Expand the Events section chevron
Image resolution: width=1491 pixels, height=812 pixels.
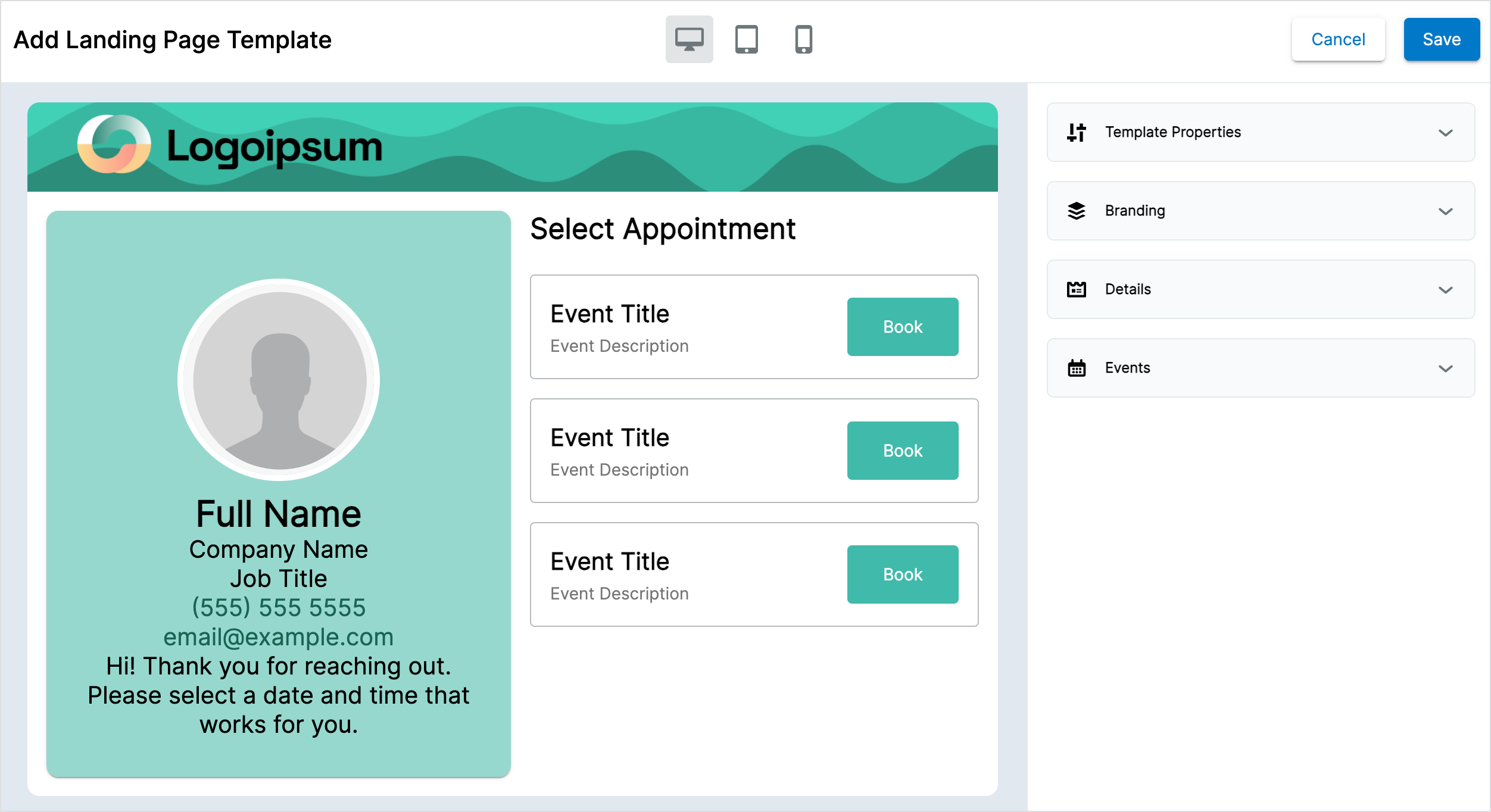[x=1445, y=368]
